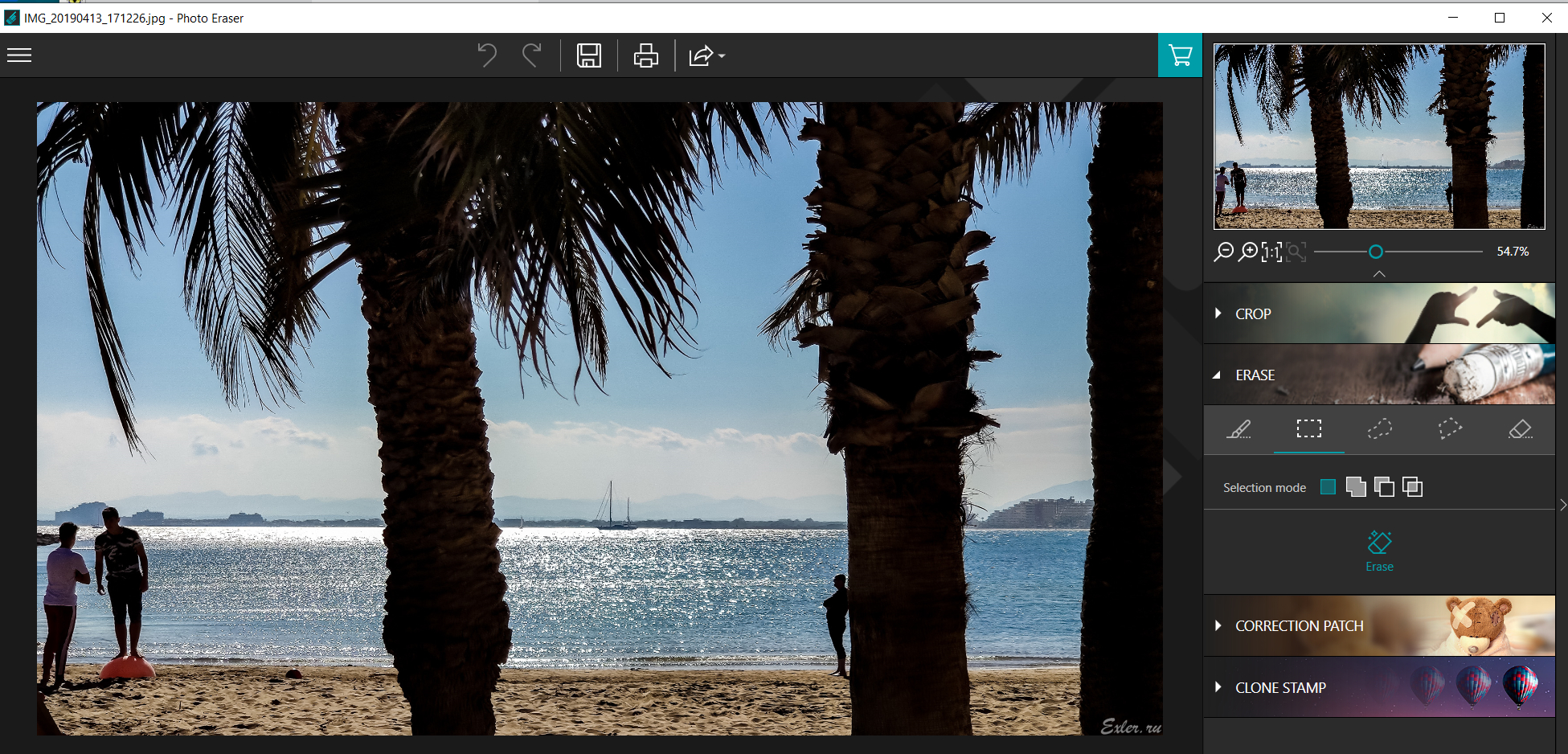Collapse the ERASE section
The image size is (1568, 754).
(1255, 375)
